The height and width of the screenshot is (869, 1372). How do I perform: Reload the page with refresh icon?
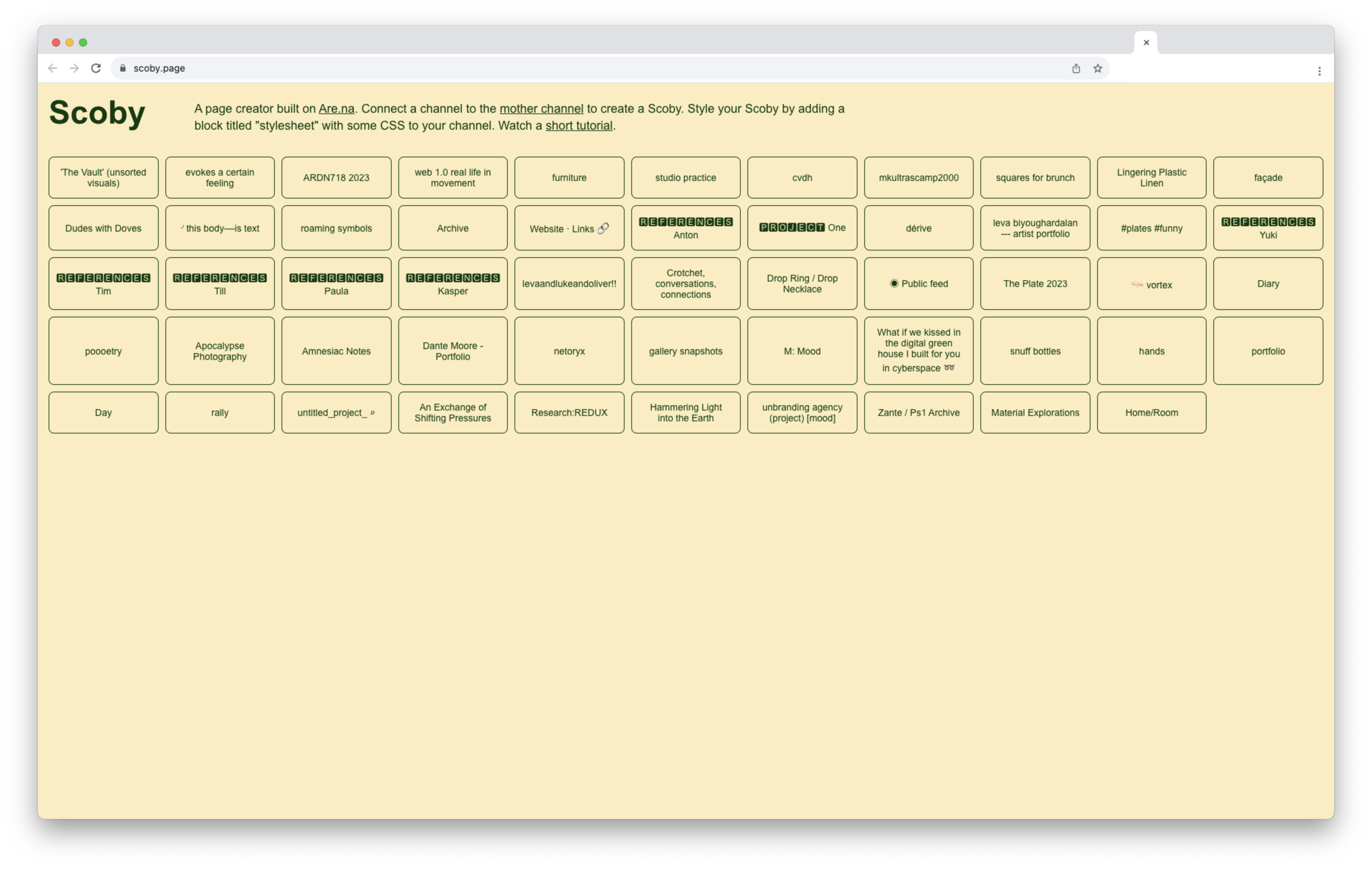[96, 69]
